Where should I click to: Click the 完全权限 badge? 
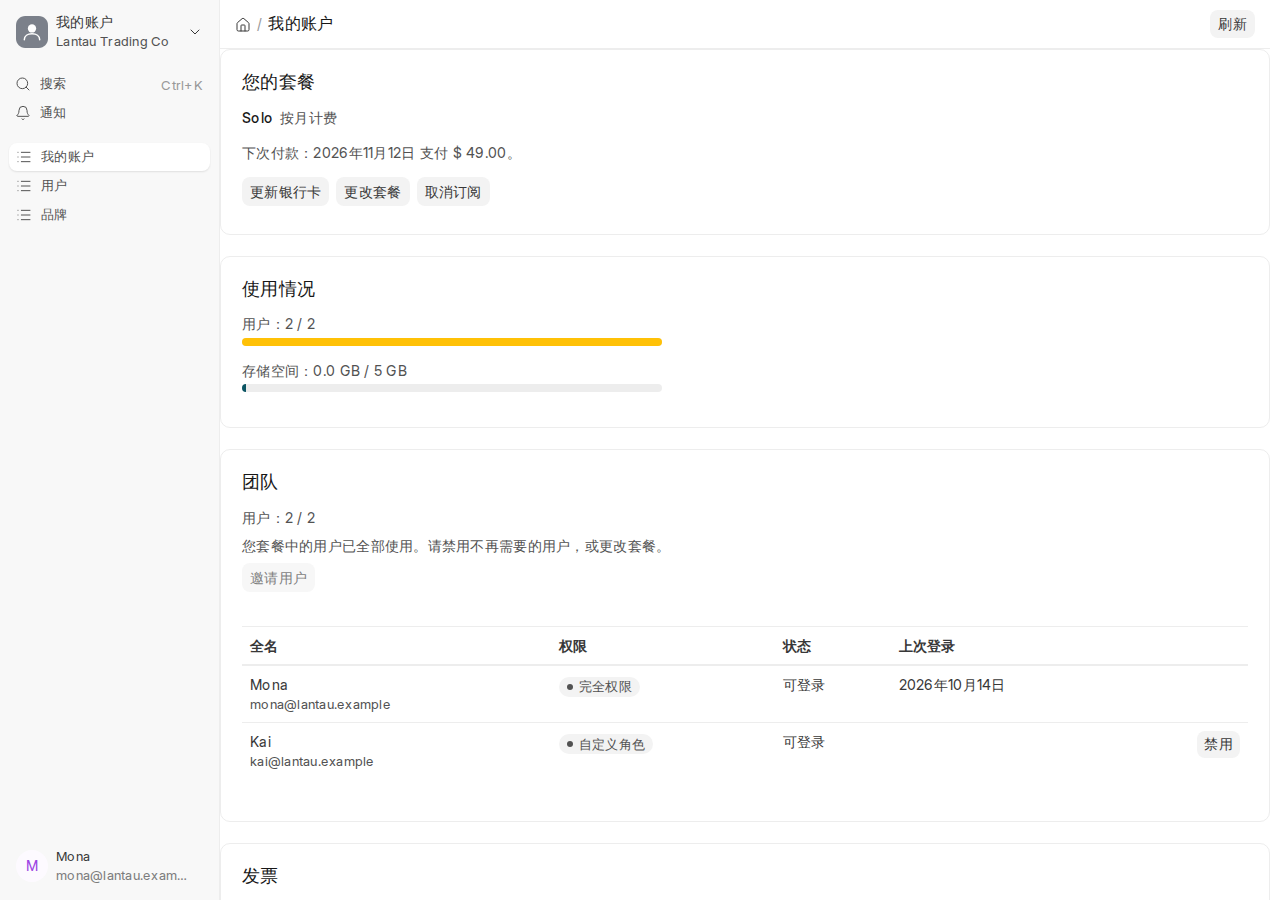point(599,687)
